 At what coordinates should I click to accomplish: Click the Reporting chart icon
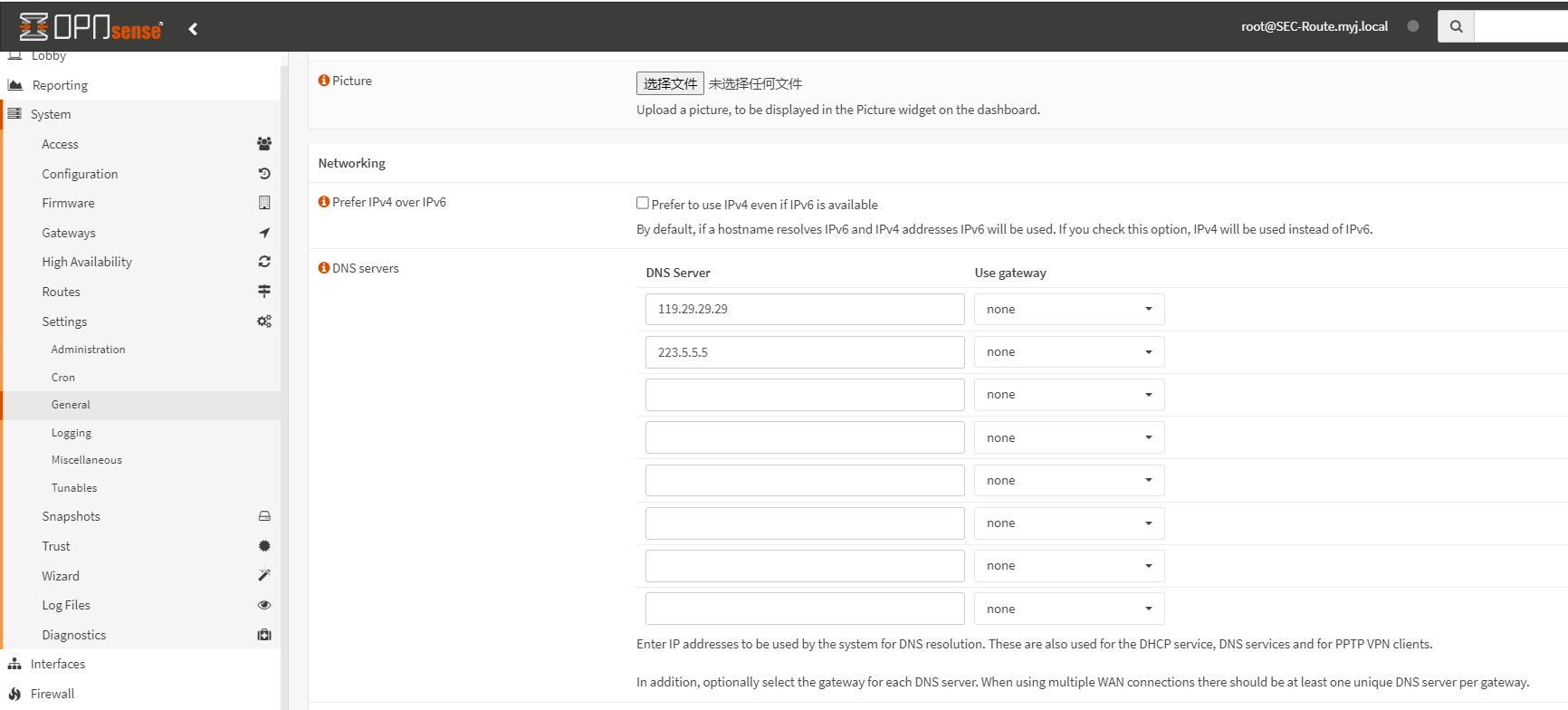pos(14,85)
